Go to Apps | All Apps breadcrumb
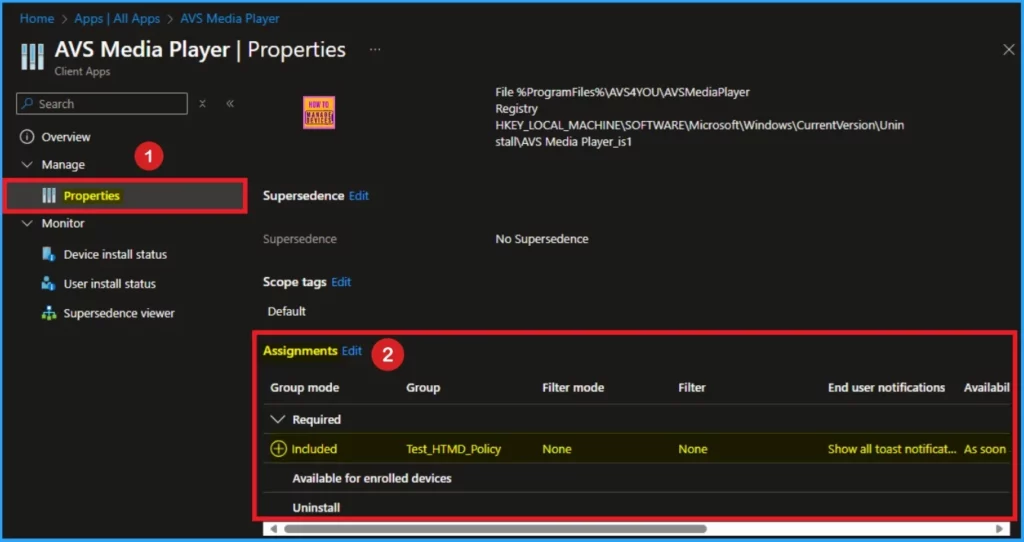The height and width of the screenshot is (542, 1024). click(x=117, y=18)
